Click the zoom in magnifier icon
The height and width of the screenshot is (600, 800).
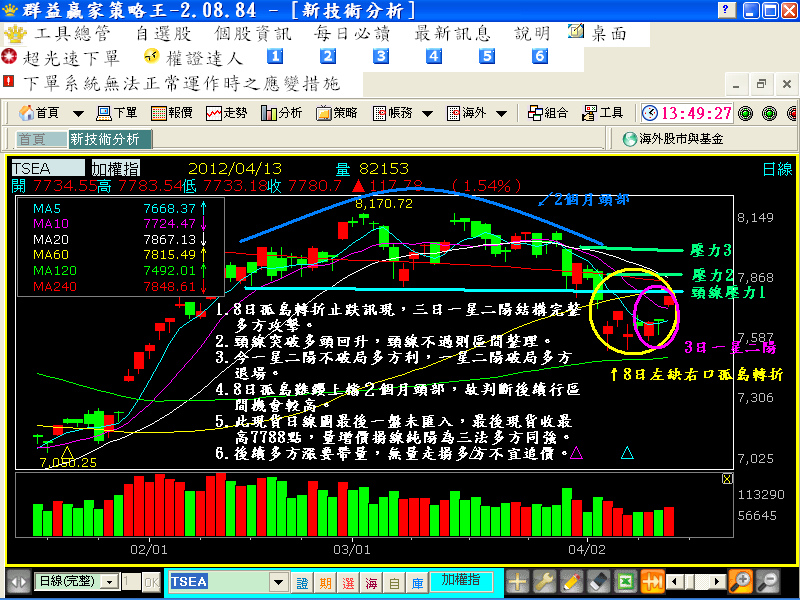740,582
